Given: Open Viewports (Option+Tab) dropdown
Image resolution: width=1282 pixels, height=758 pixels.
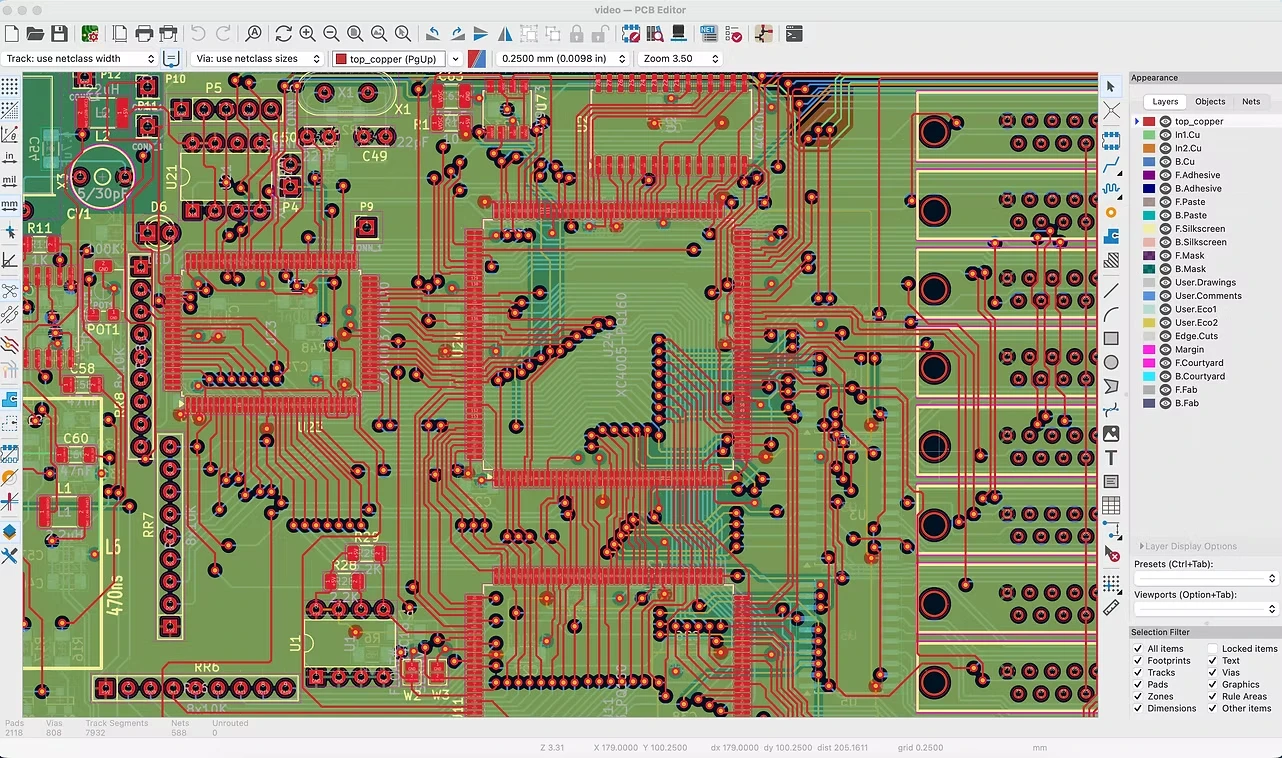Looking at the screenshot, I should click(1206, 609).
